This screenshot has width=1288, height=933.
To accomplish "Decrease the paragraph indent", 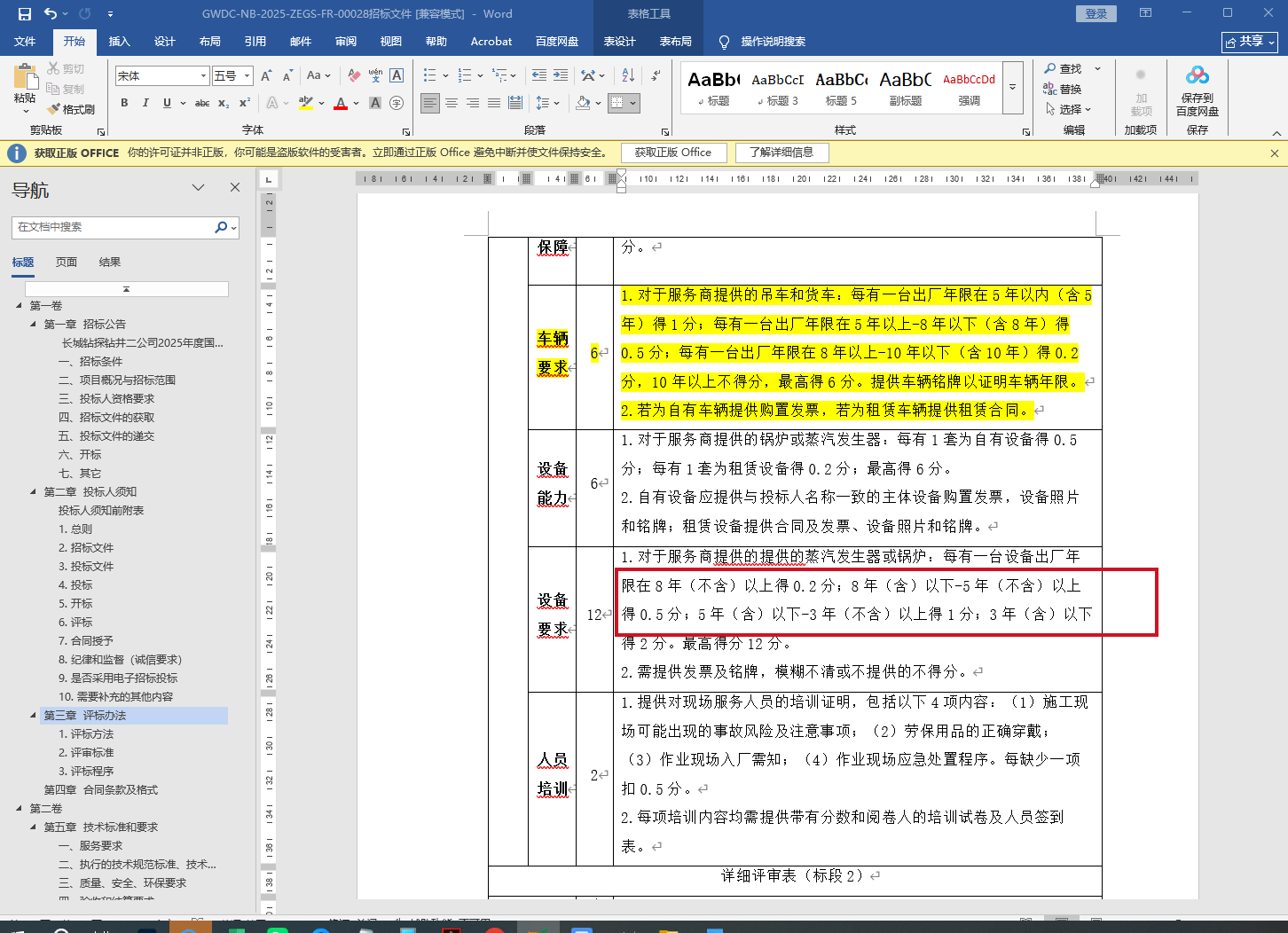I will pos(539,76).
